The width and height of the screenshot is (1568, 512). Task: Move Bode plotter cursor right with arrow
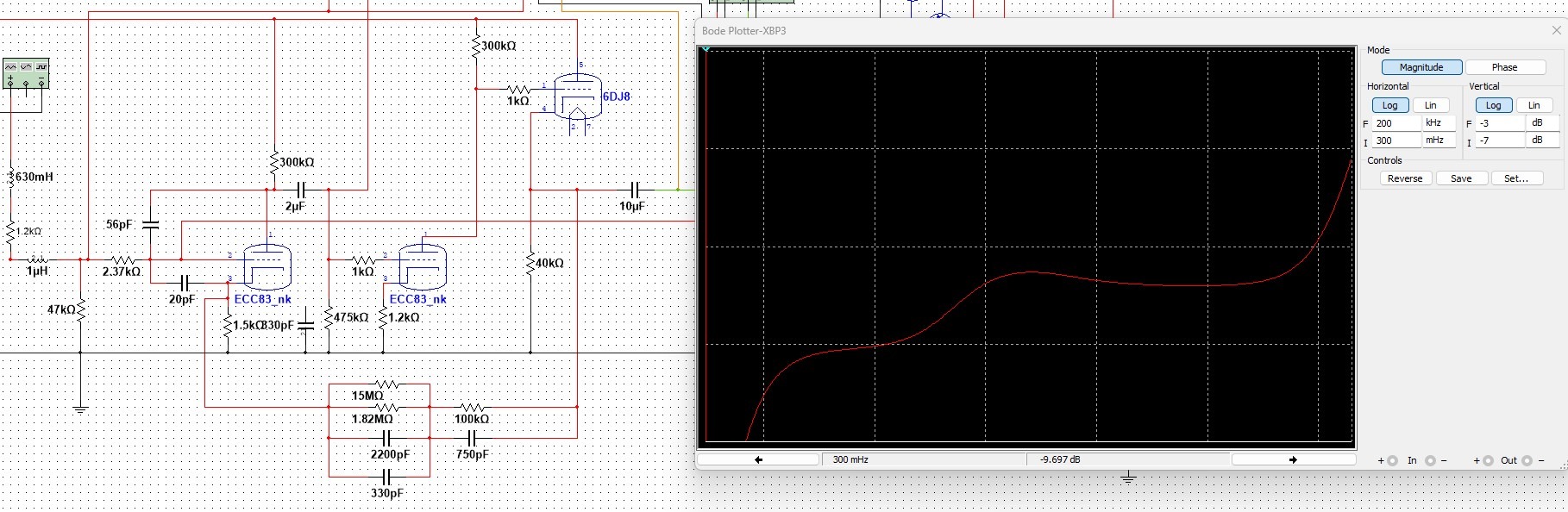coord(1293,459)
